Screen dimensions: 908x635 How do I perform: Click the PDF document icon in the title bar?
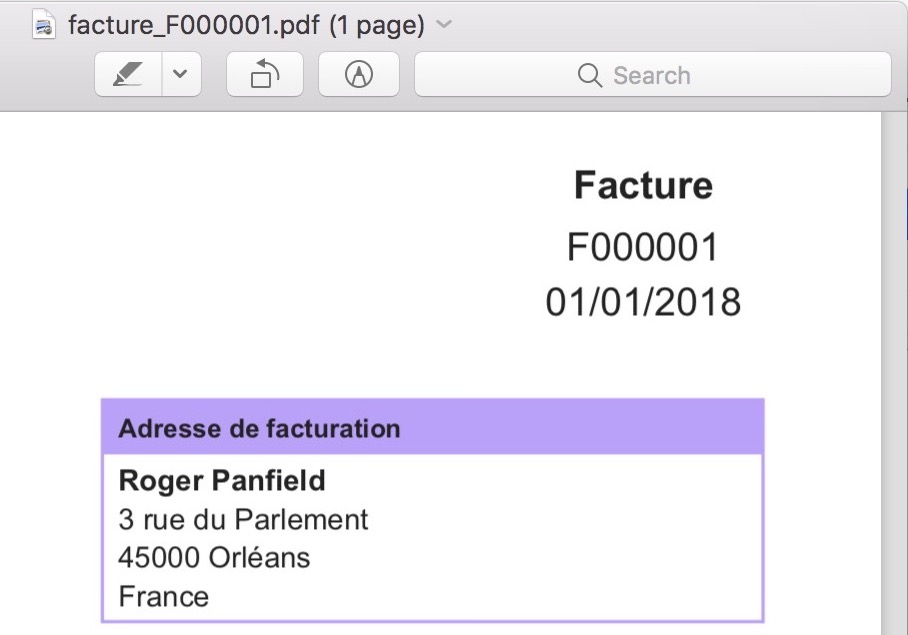(44, 25)
